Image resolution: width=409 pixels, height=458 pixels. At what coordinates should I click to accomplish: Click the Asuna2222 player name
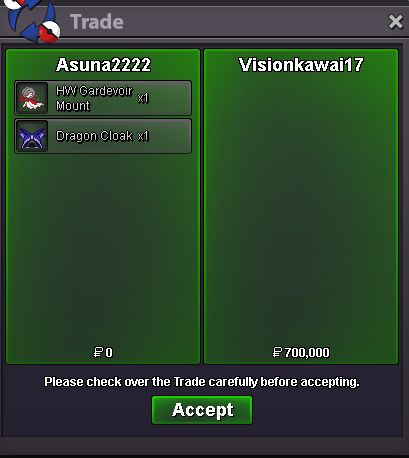[103, 65]
